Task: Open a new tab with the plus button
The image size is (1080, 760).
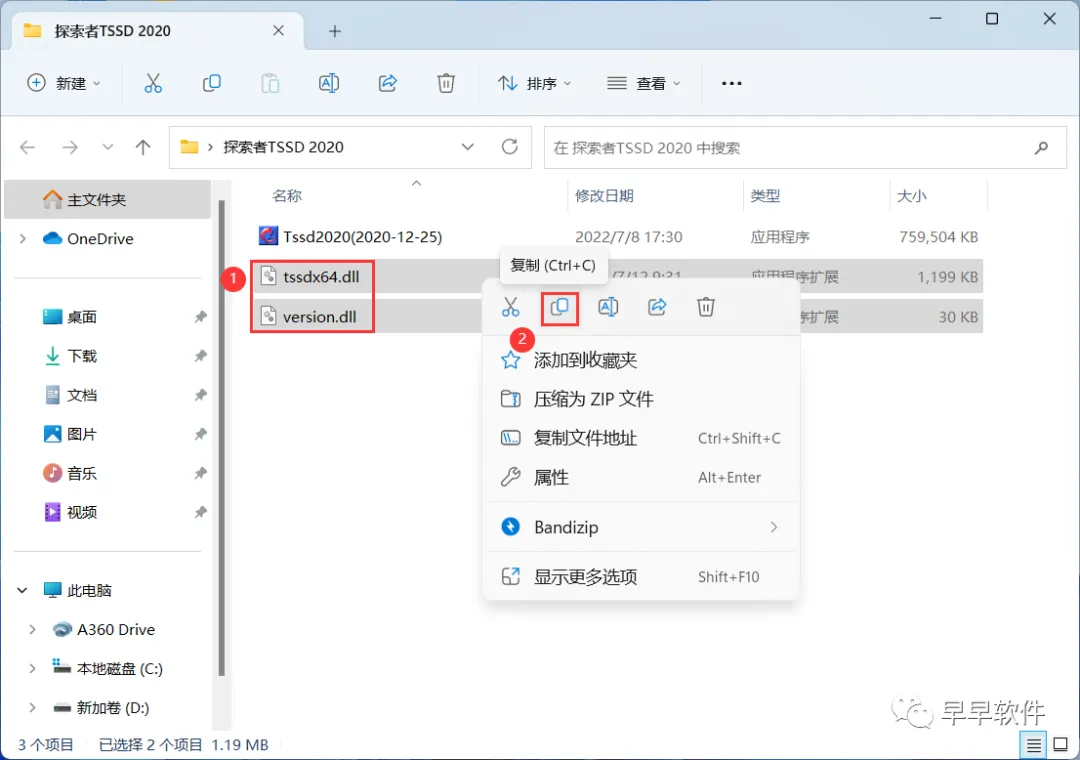Action: [x=335, y=31]
